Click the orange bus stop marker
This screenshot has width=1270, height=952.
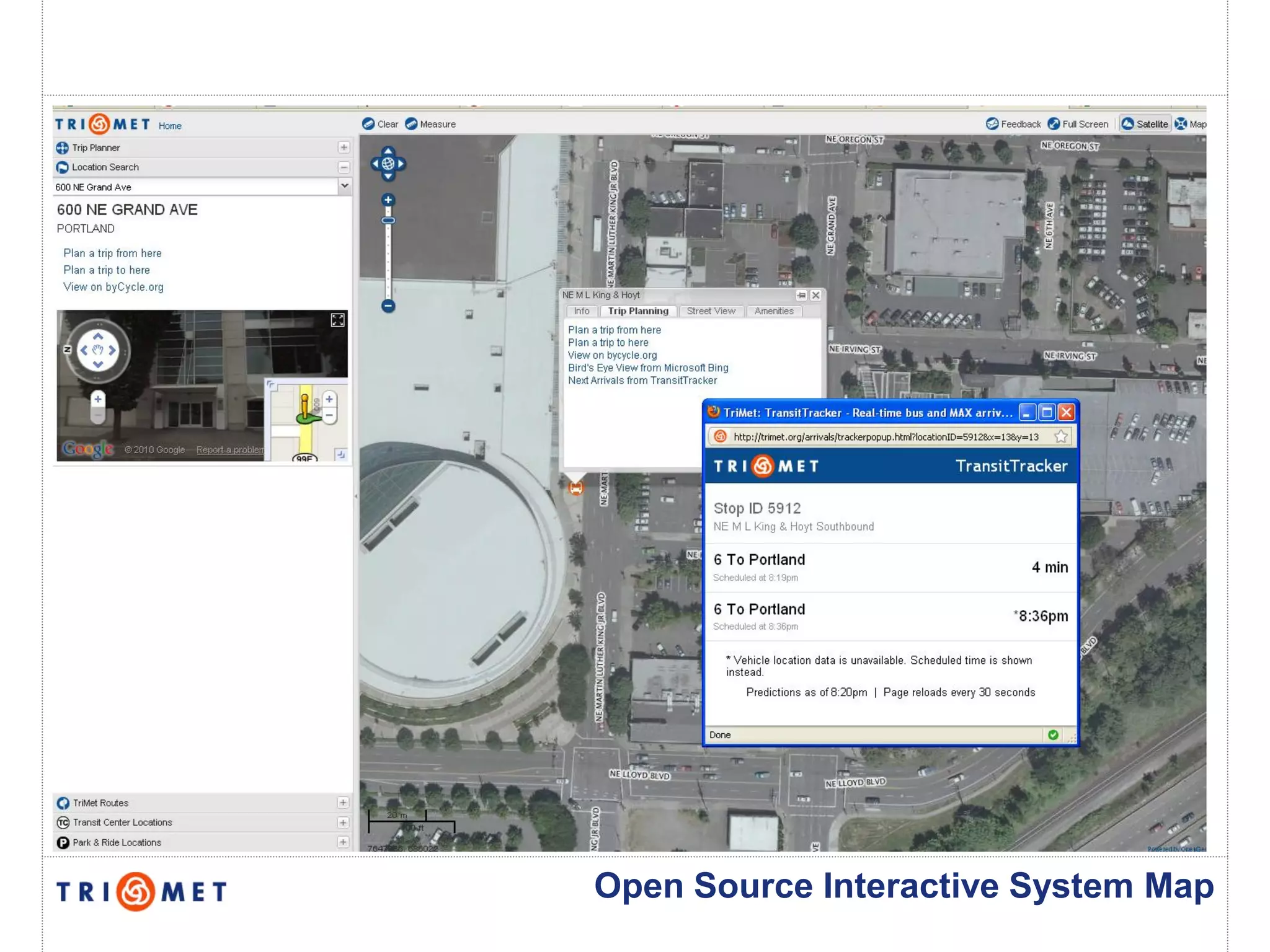point(576,488)
